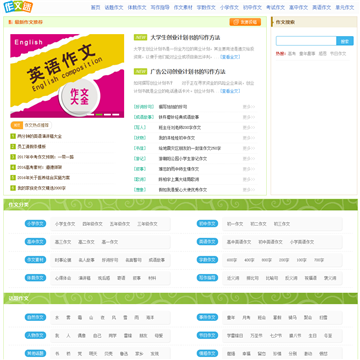The height and width of the screenshot is (360, 360).
Task: Click the blue 高中作文 category pill
Action: coord(35,241)
